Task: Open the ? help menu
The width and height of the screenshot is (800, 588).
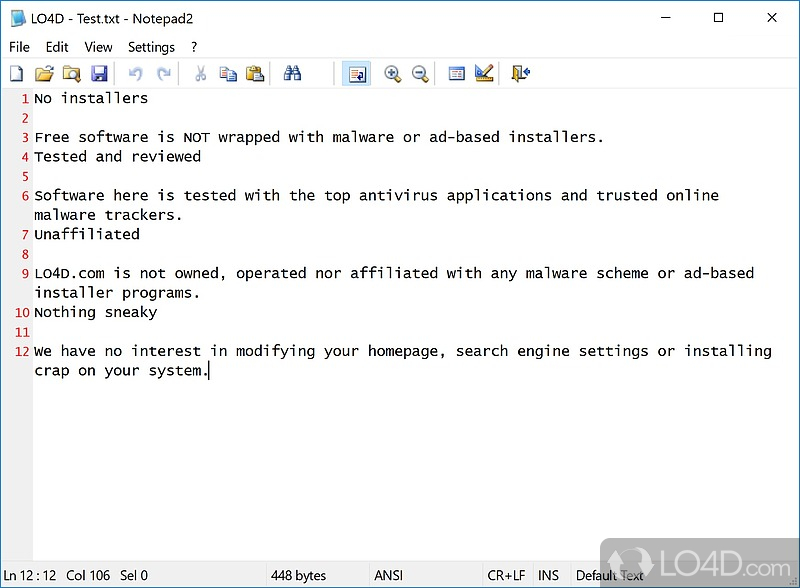Action: pyautogui.click(x=194, y=47)
